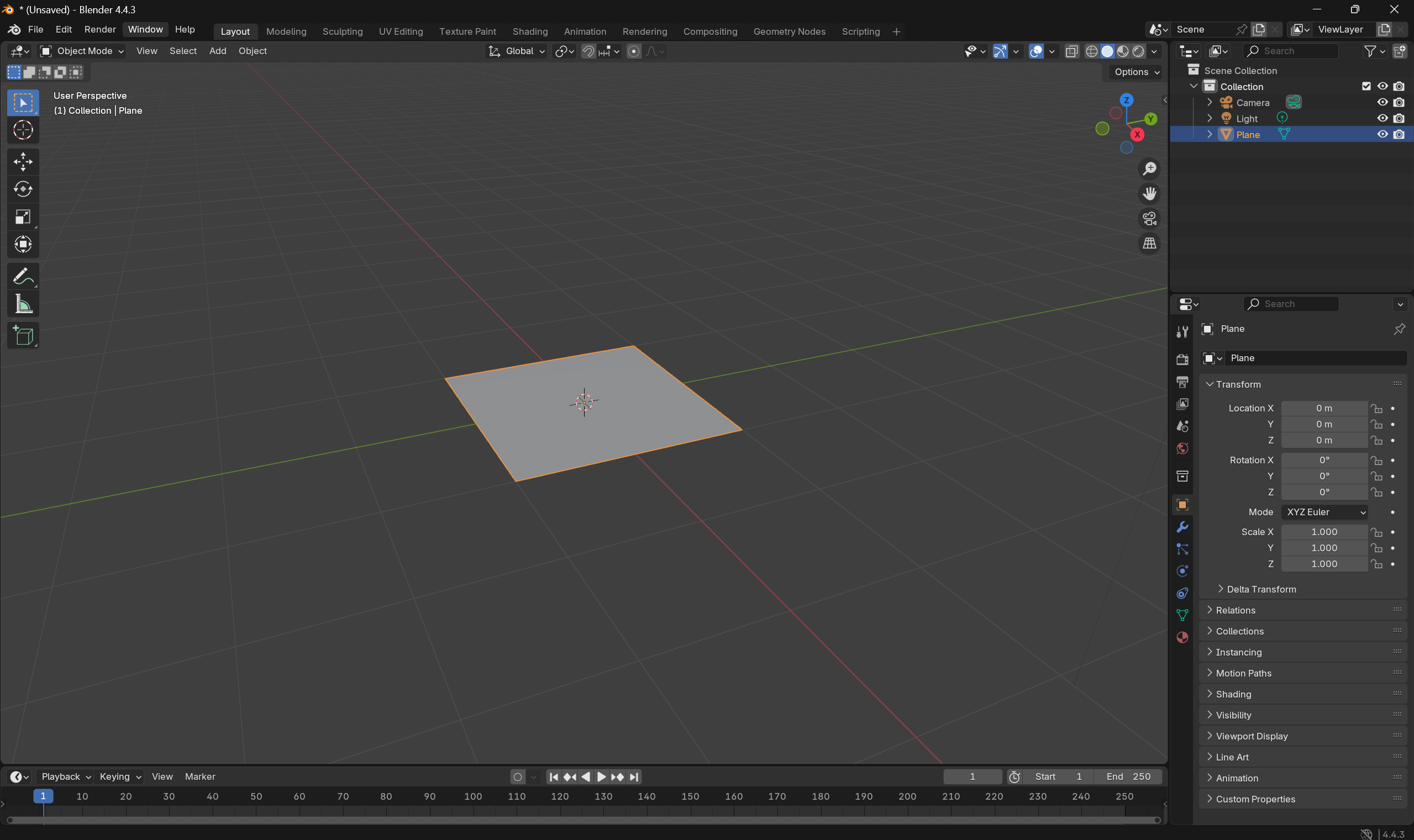The image size is (1414, 840).
Task: Click the Location X value field
Action: [x=1323, y=408]
